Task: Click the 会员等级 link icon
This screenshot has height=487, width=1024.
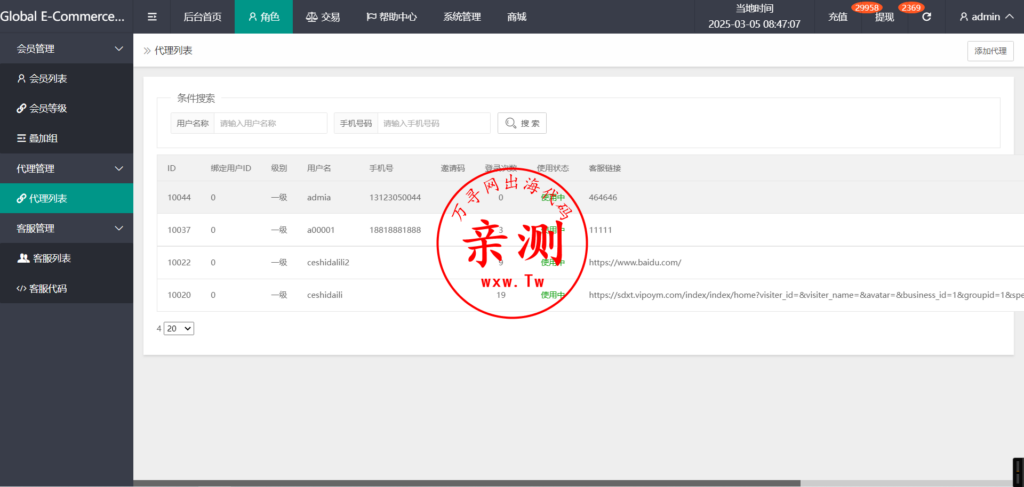Action: (x=22, y=108)
